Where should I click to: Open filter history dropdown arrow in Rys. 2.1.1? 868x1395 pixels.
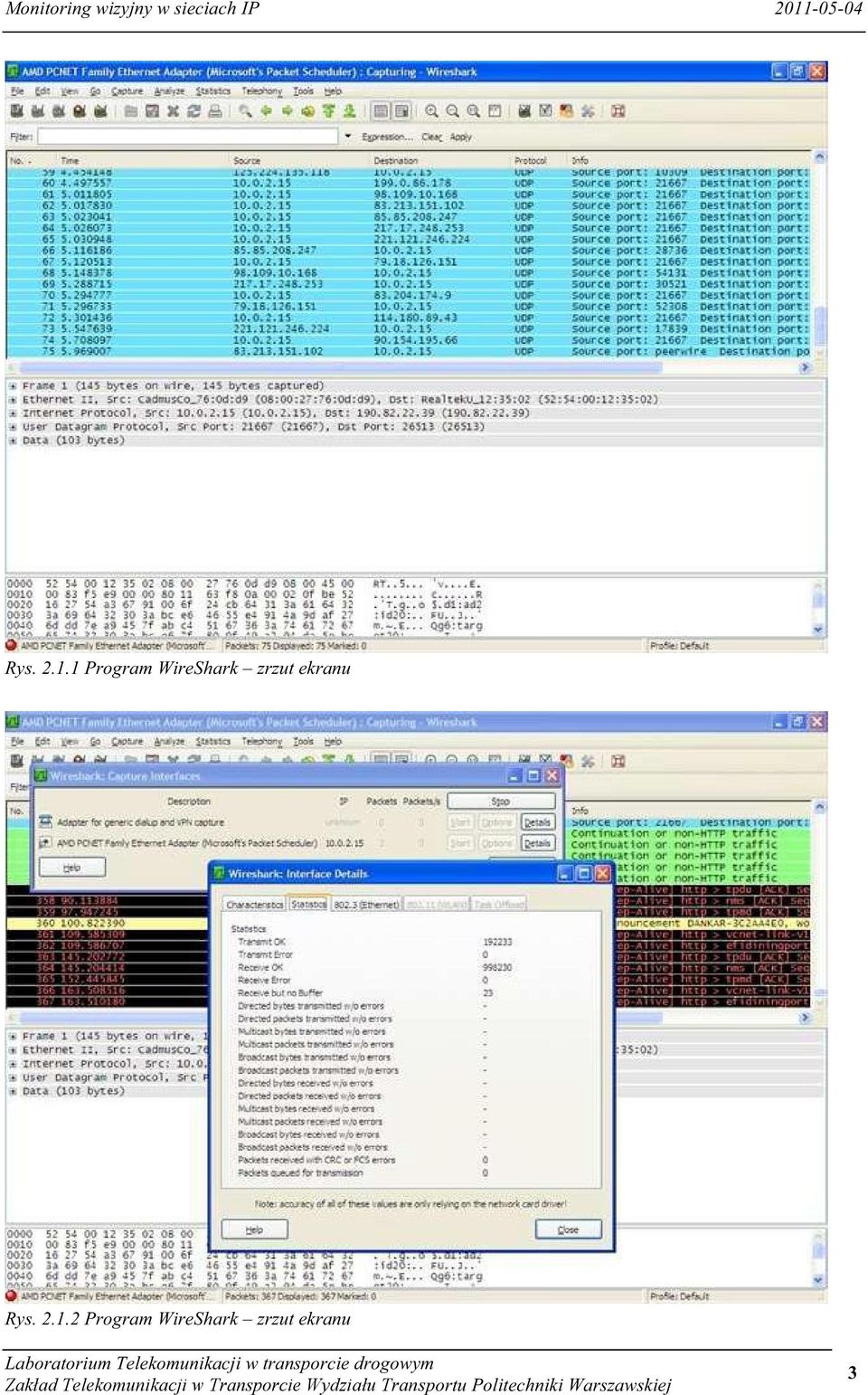pos(348,137)
